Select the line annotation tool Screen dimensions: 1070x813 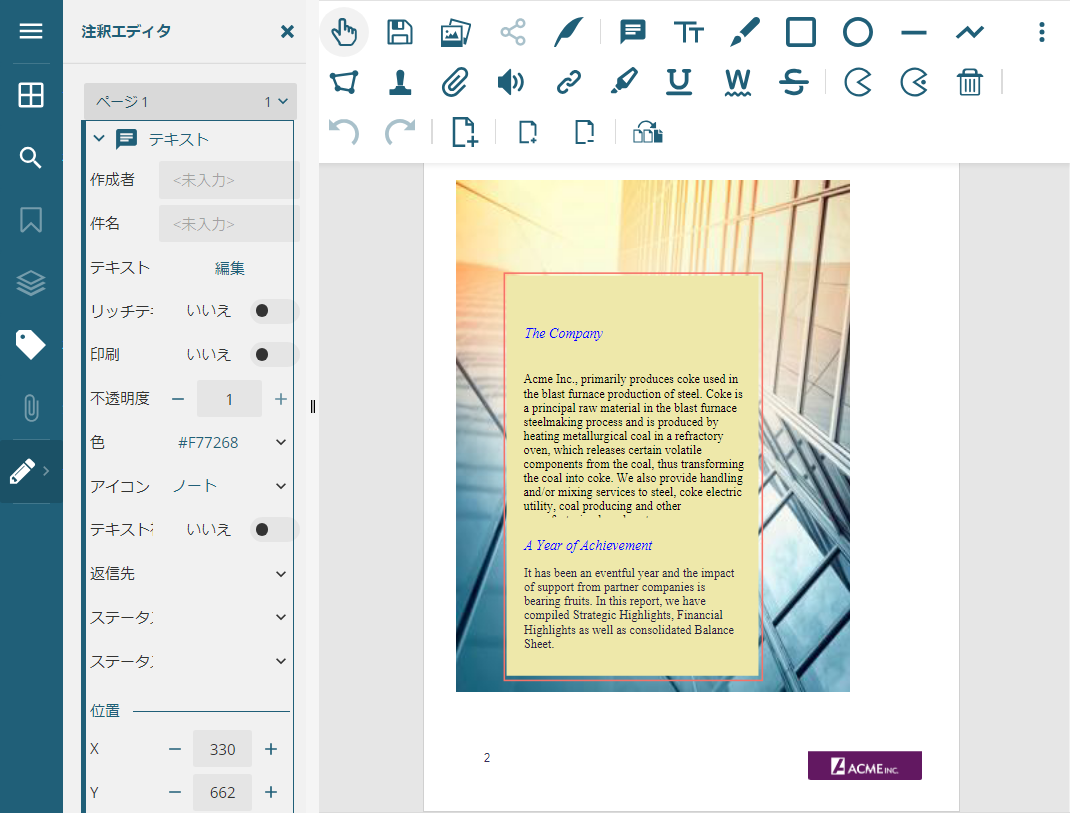(914, 32)
